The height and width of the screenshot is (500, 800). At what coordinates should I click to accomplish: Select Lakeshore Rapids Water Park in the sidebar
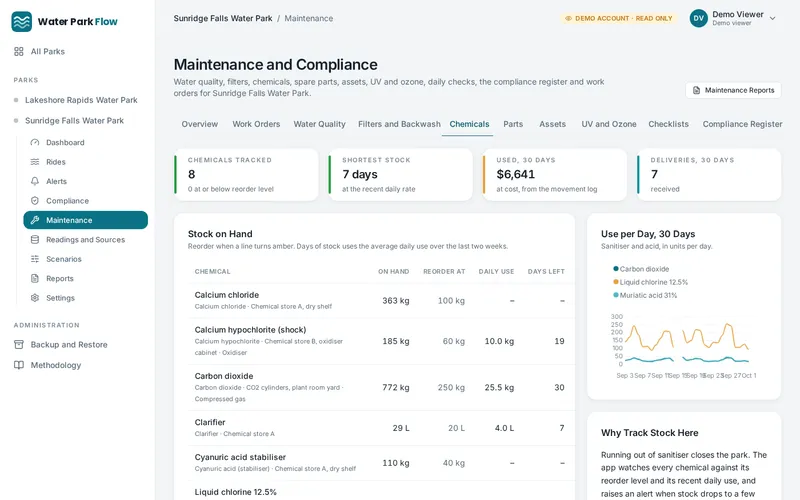(81, 100)
